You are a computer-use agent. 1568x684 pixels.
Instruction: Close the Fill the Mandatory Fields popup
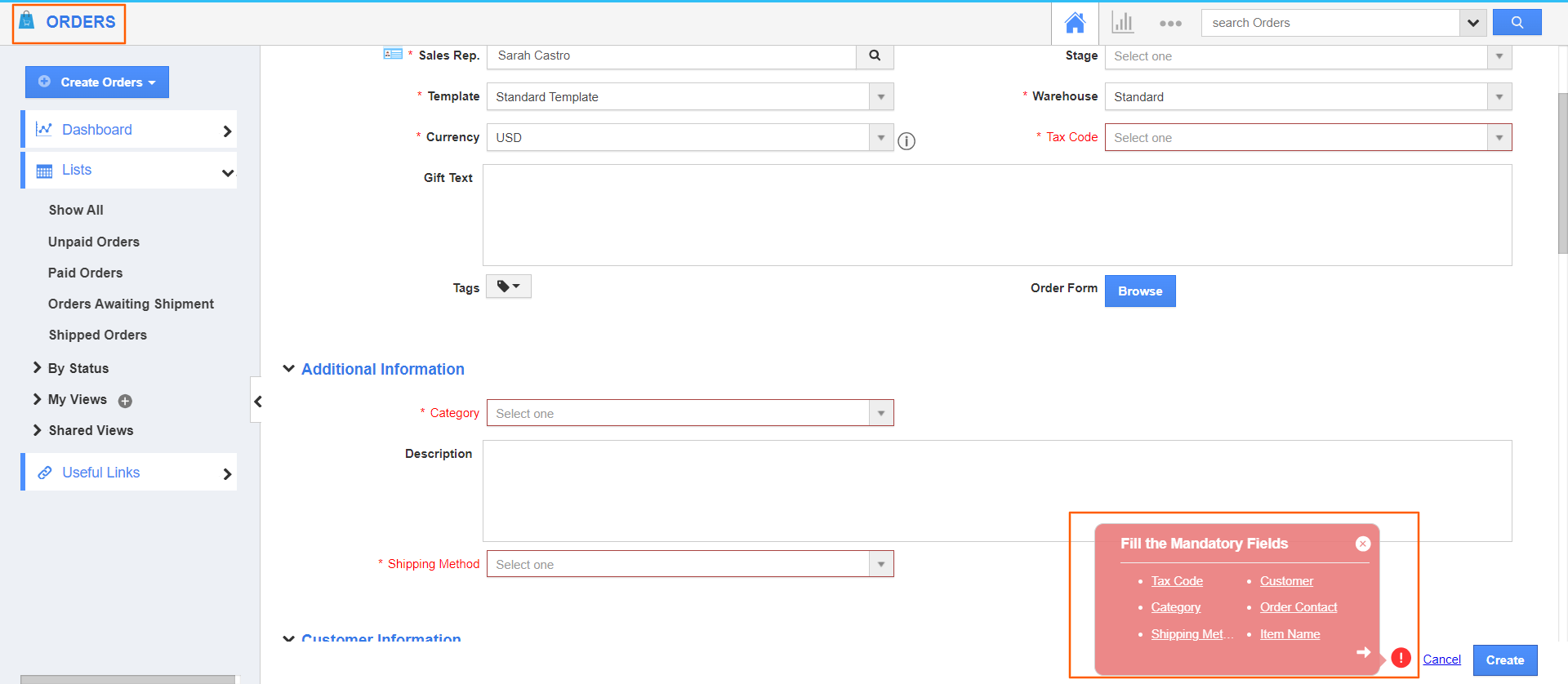coord(1362,544)
